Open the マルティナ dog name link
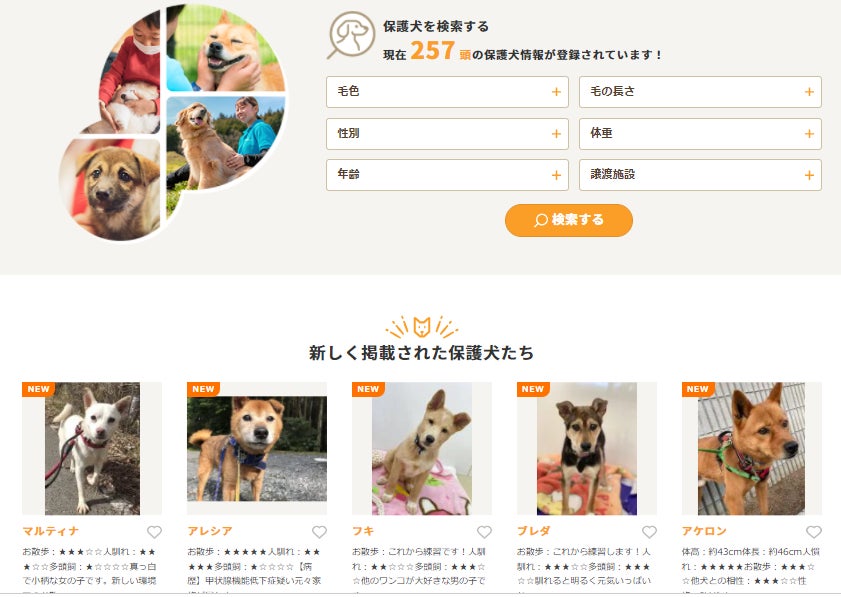 tap(50, 531)
